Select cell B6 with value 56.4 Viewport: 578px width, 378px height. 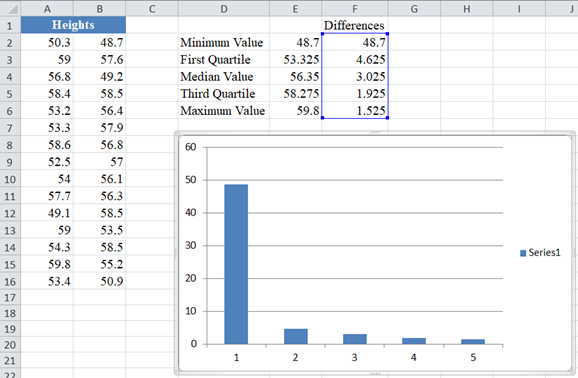click(100, 111)
